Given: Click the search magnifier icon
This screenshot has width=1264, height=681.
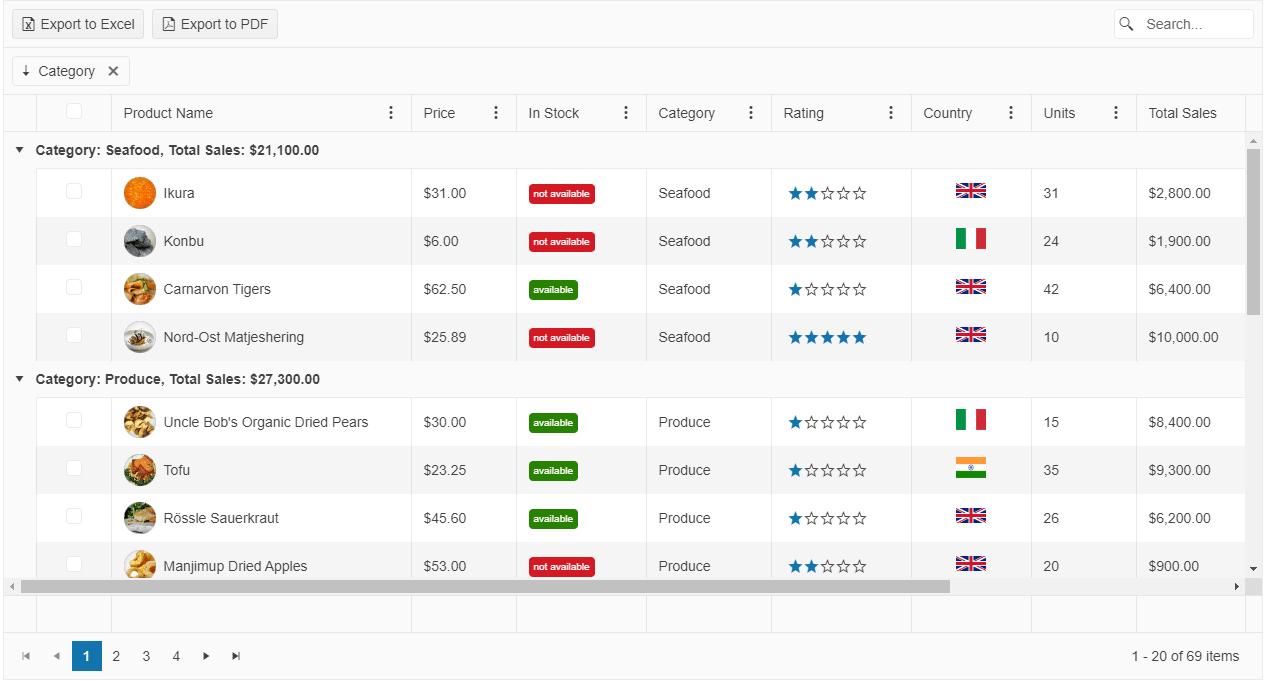Looking at the screenshot, I should pyautogui.click(x=1127, y=23).
